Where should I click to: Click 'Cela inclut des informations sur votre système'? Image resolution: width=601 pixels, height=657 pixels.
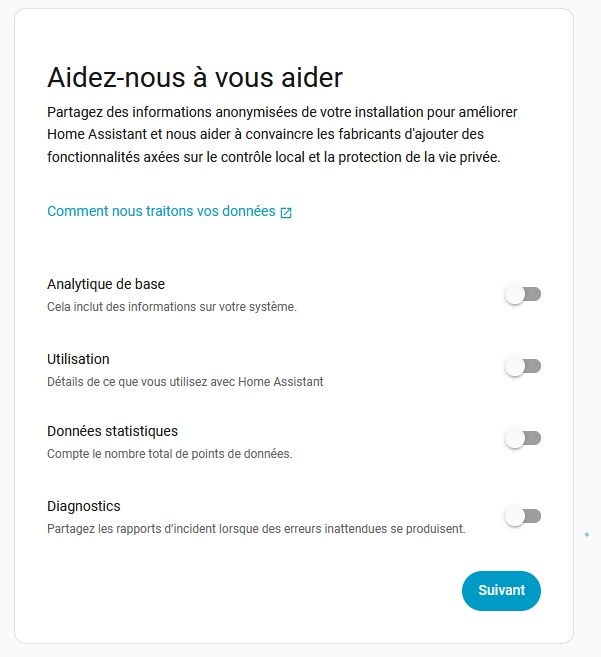[171, 307]
